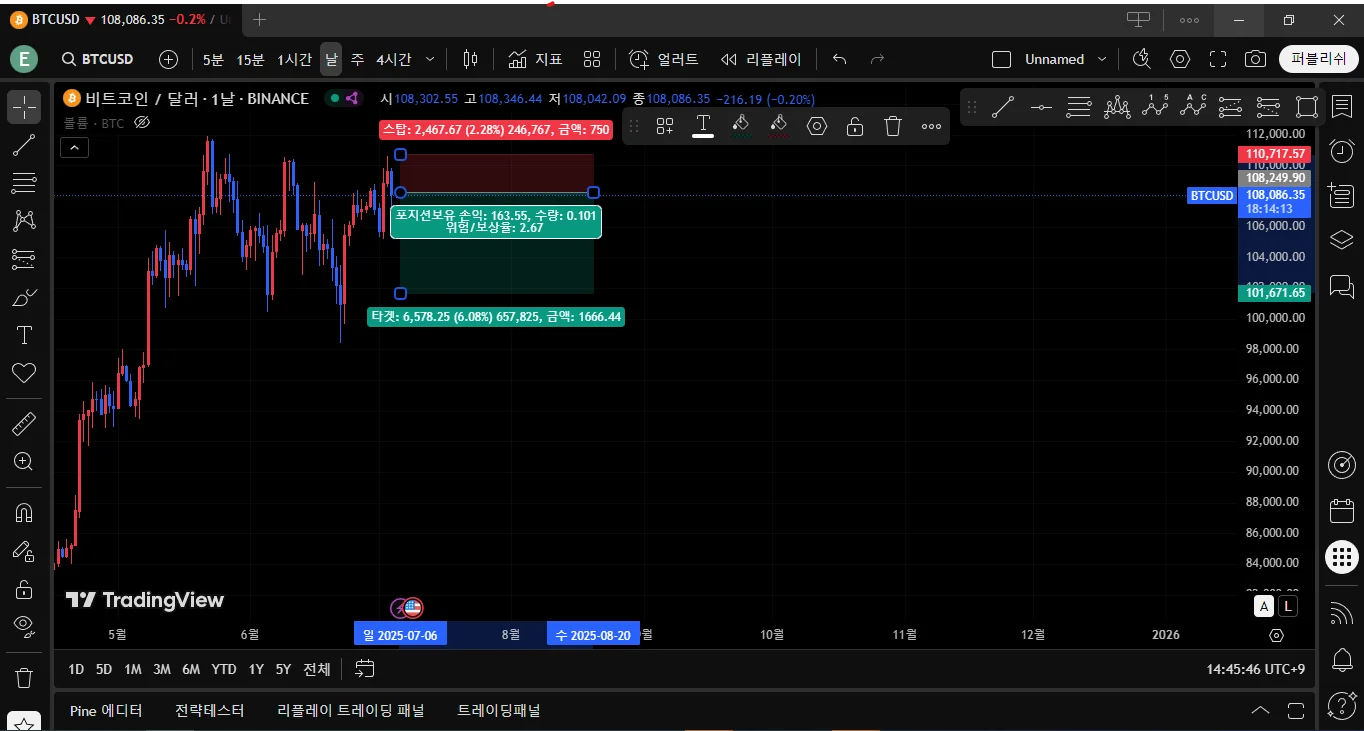Click the layout square beside Unnamed
Viewport: 1364px width, 731px height.
pos(1001,60)
